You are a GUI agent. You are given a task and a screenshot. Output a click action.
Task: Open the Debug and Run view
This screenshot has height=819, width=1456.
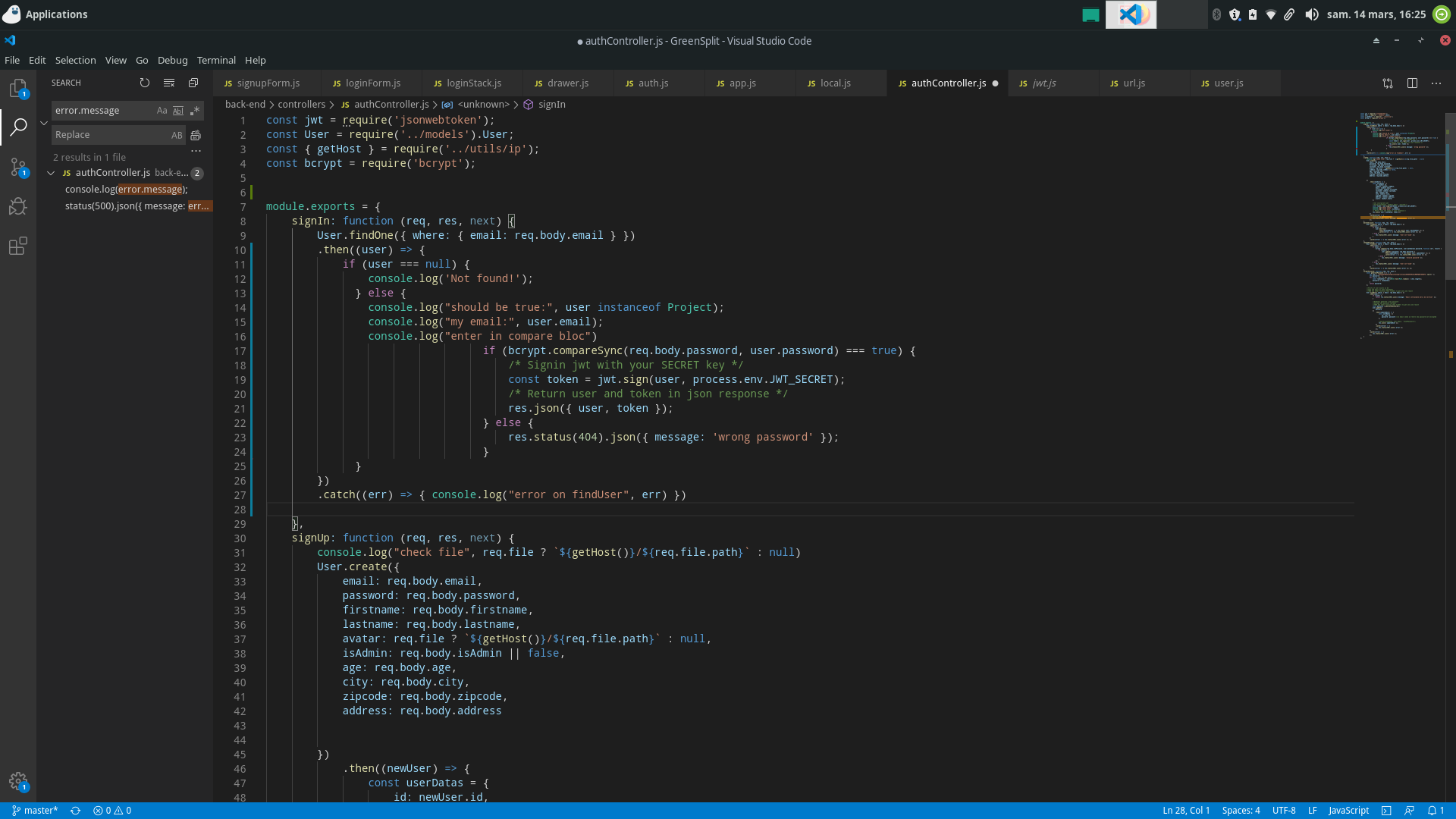pos(18,206)
